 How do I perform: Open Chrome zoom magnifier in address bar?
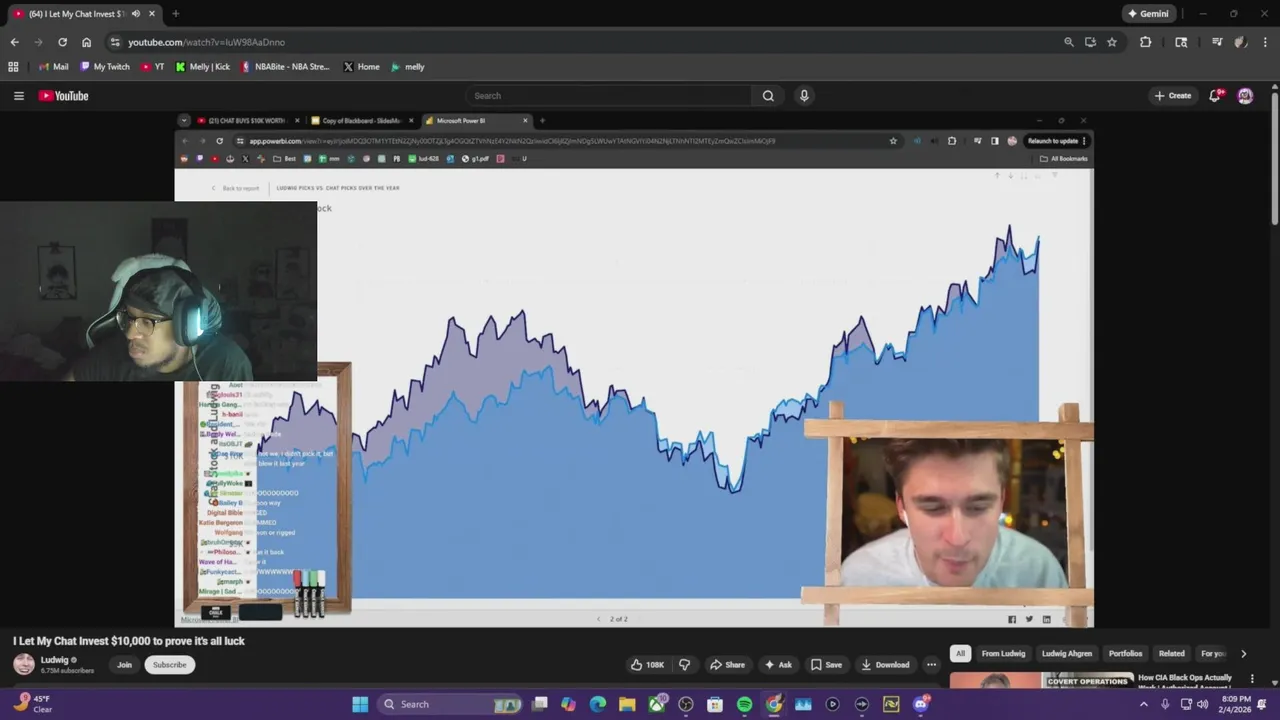coord(1068,42)
